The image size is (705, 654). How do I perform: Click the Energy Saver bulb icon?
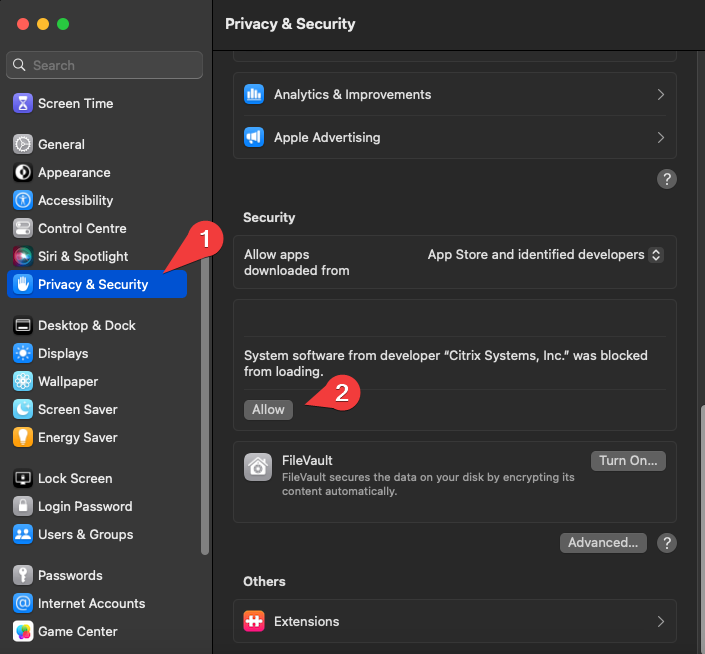click(x=22, y=437)
